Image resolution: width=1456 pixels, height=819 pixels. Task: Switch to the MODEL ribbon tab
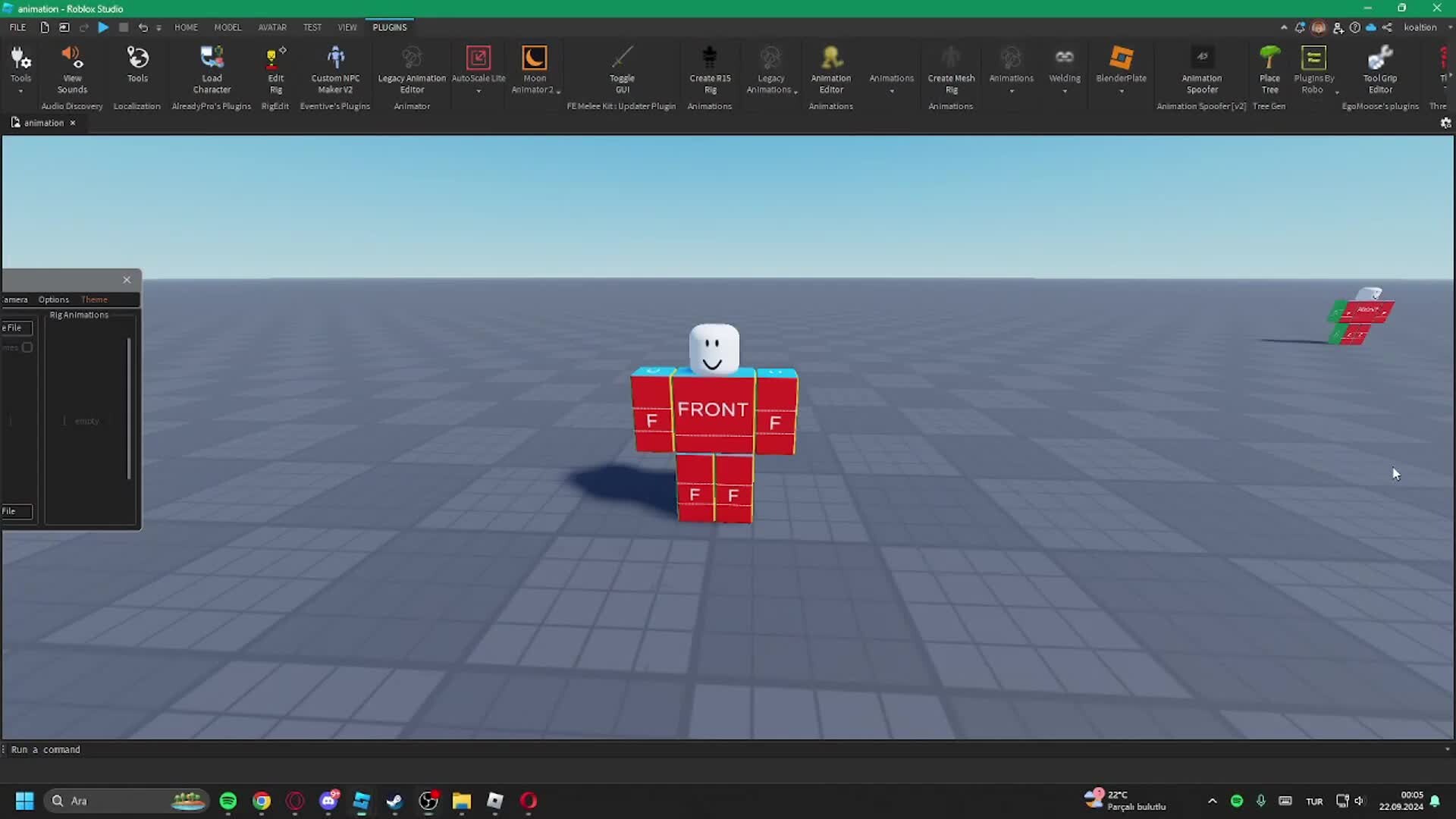tap(227, 27)
